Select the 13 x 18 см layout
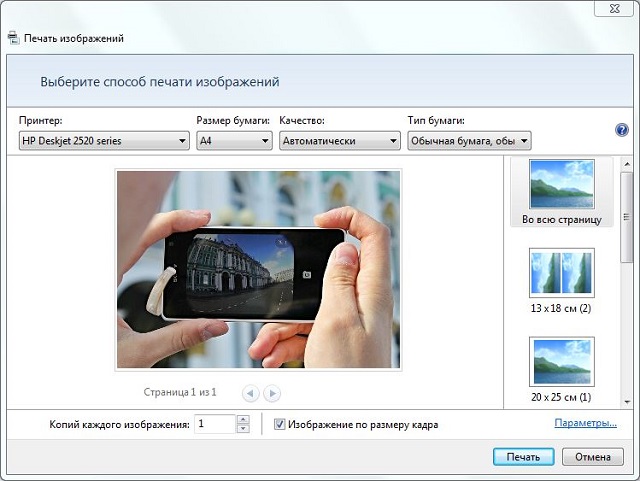The width and height of the screenshot is (640, 481). (561, 280)
